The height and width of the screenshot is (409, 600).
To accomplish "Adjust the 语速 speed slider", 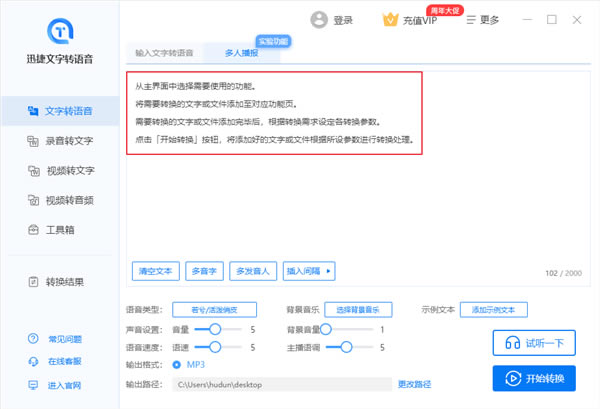I will pos(215,347).
